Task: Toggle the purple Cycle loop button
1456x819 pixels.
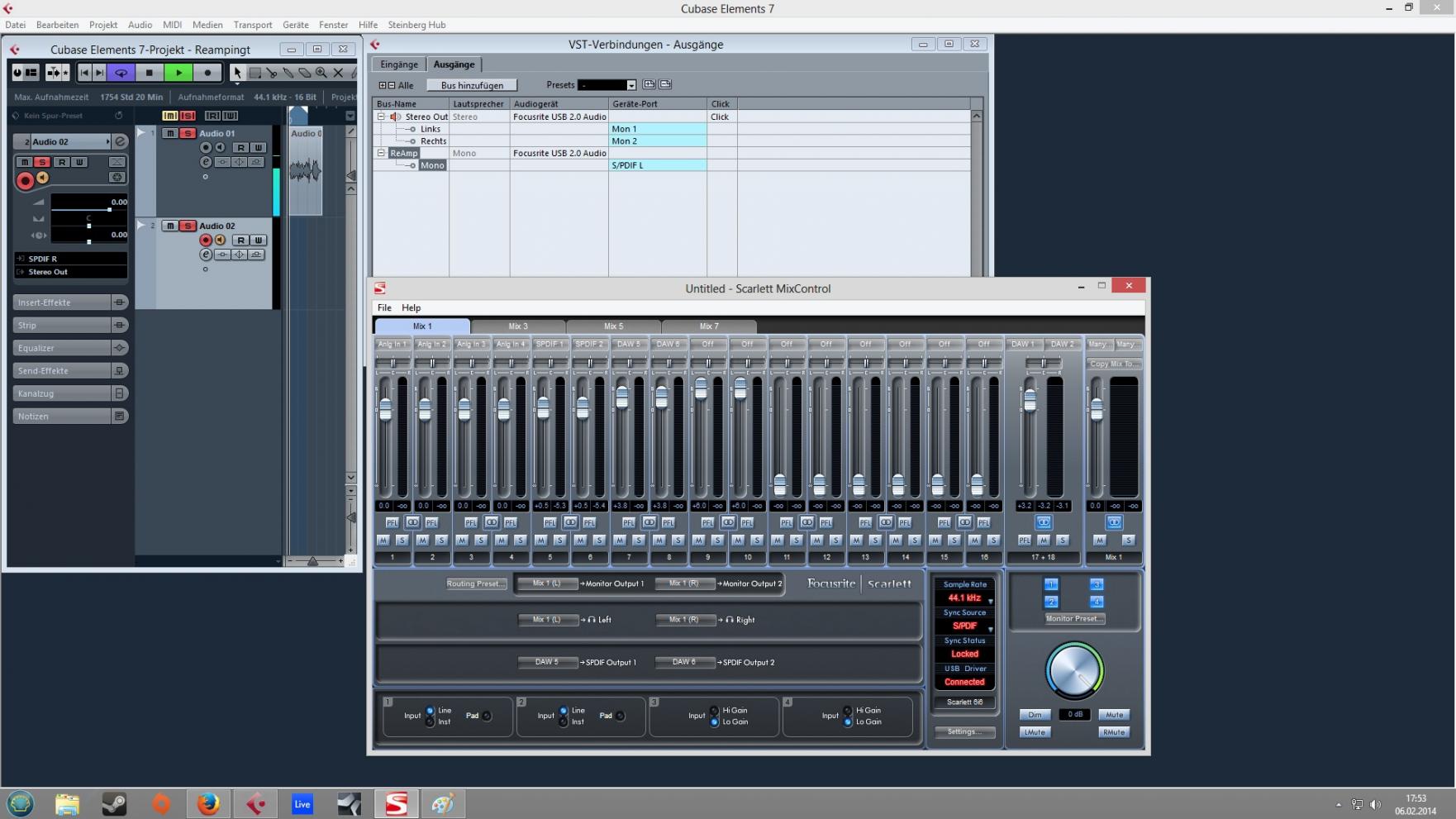Action: [x=121, y=73]
